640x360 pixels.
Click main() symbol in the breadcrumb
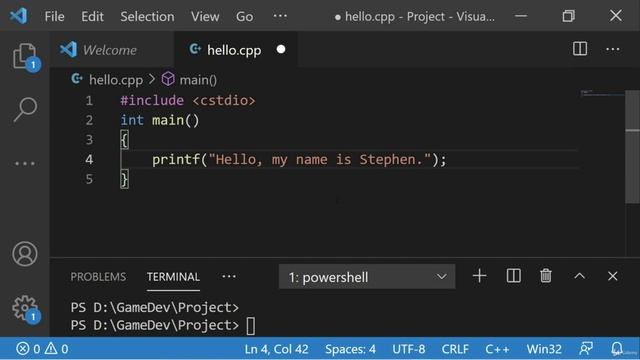pos(198,80)
